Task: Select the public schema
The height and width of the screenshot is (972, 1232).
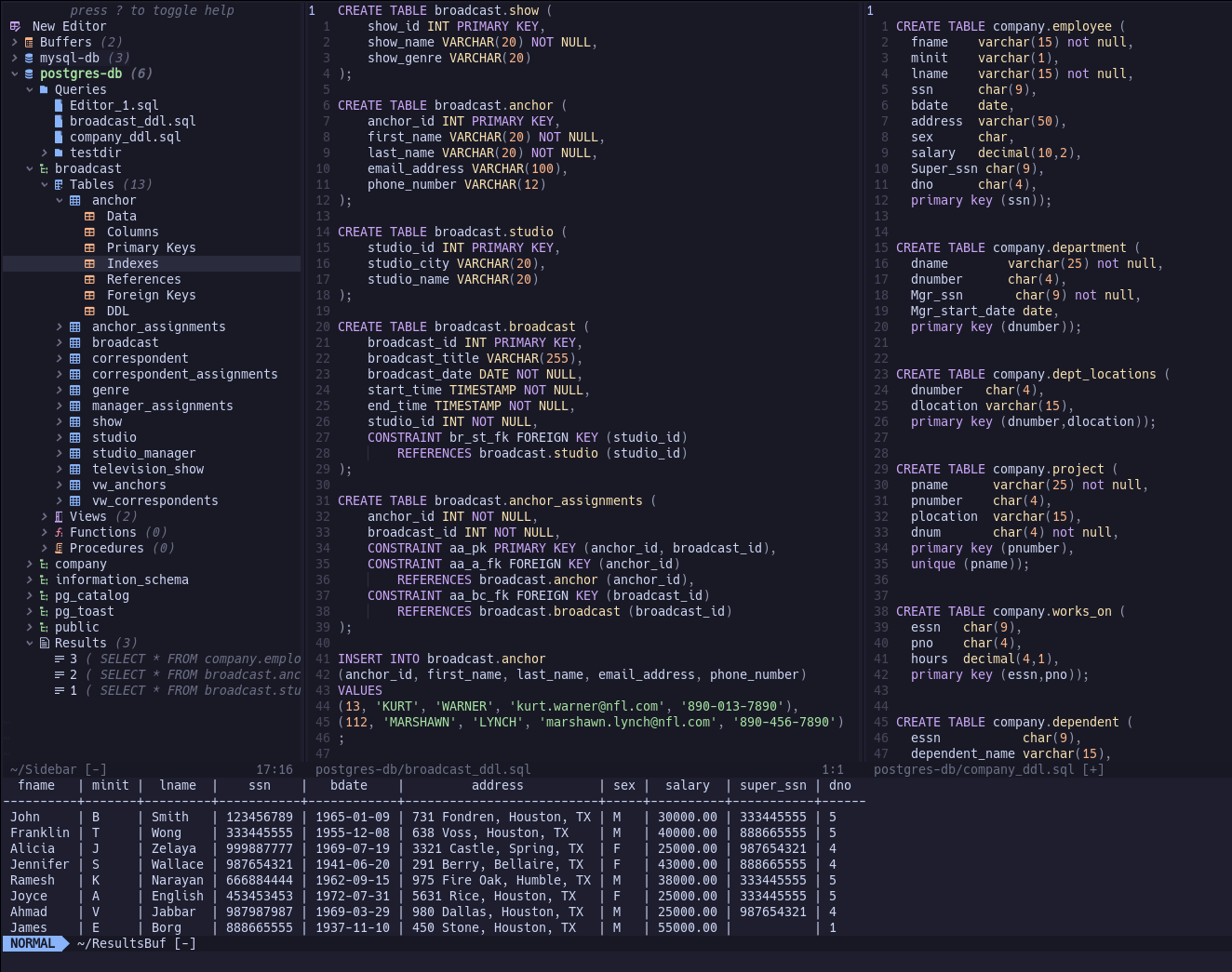Action: [77, 627]
